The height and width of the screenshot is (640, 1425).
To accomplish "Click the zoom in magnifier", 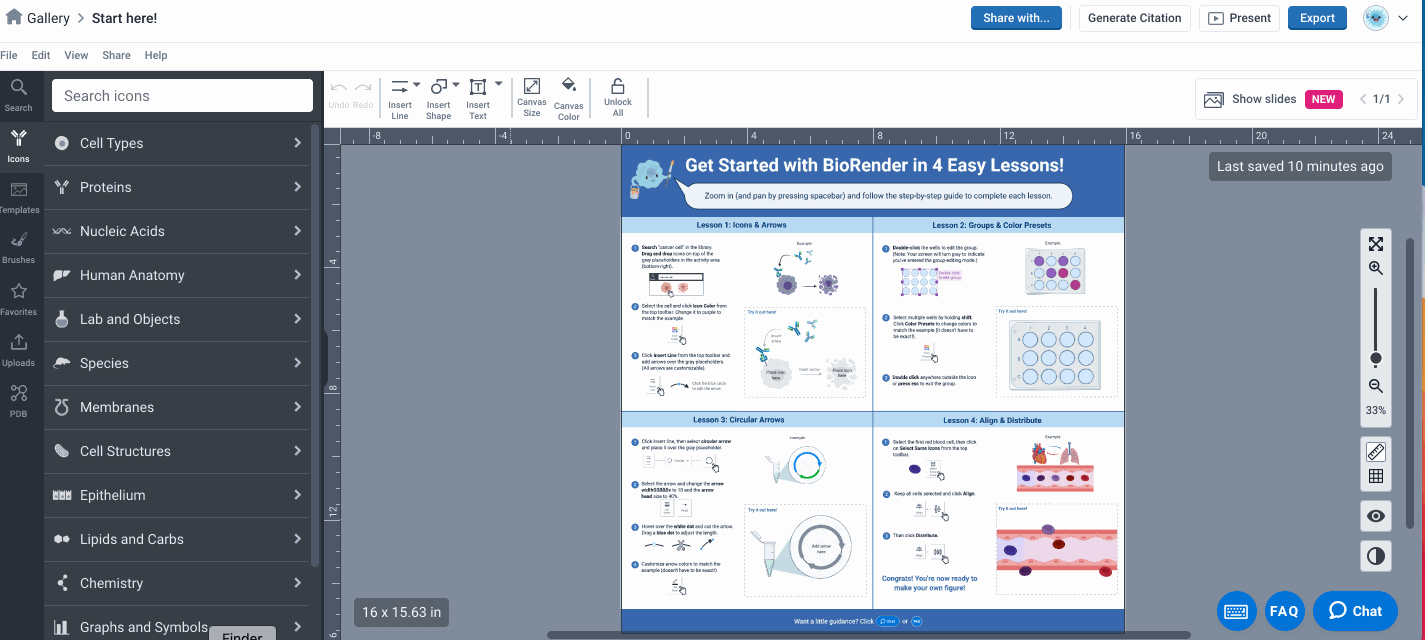I will coord(1376,268).
